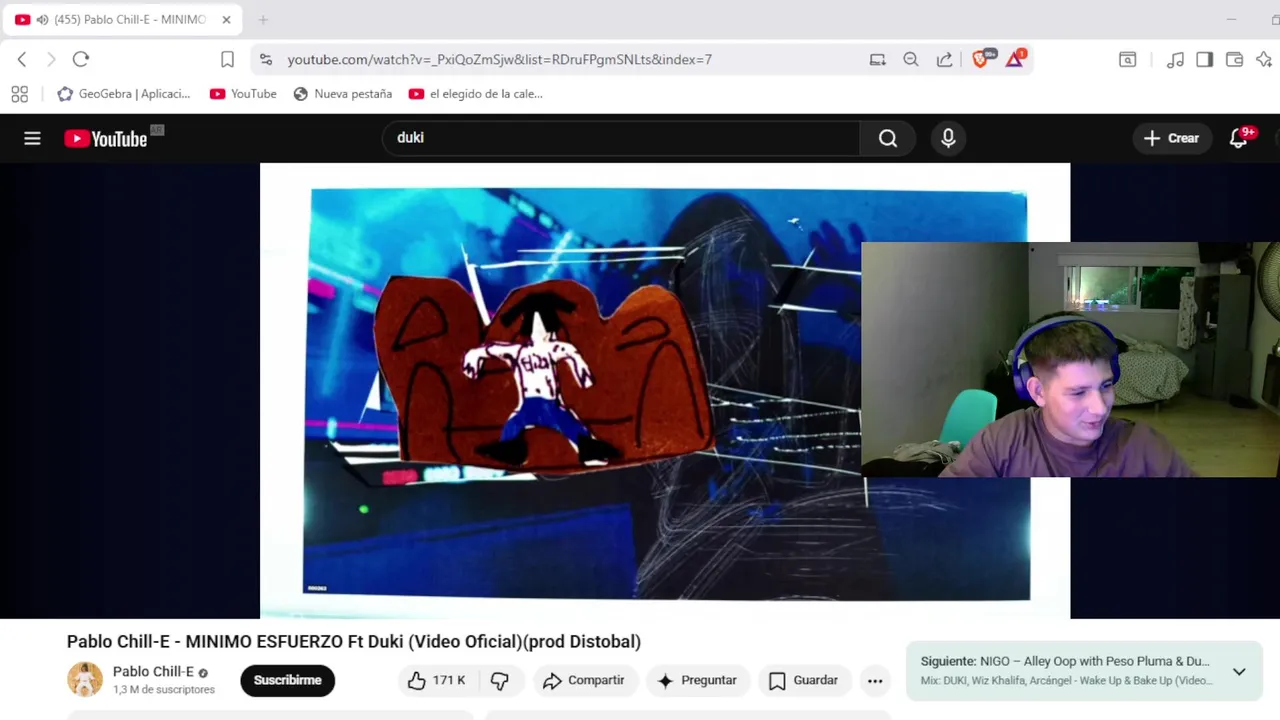The width and height of the screenshot is (1280, 720).
Task: Open more actions three-dot menu
Action: point(875,680)
